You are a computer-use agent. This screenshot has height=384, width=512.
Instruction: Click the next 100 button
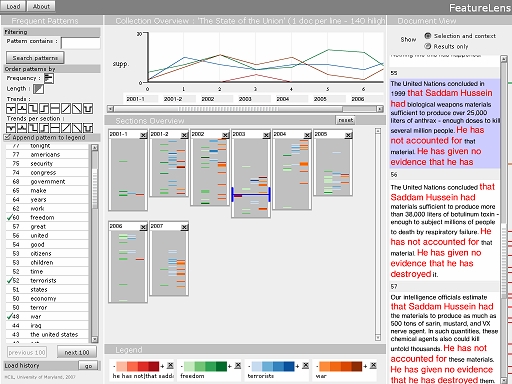(77, 352)
